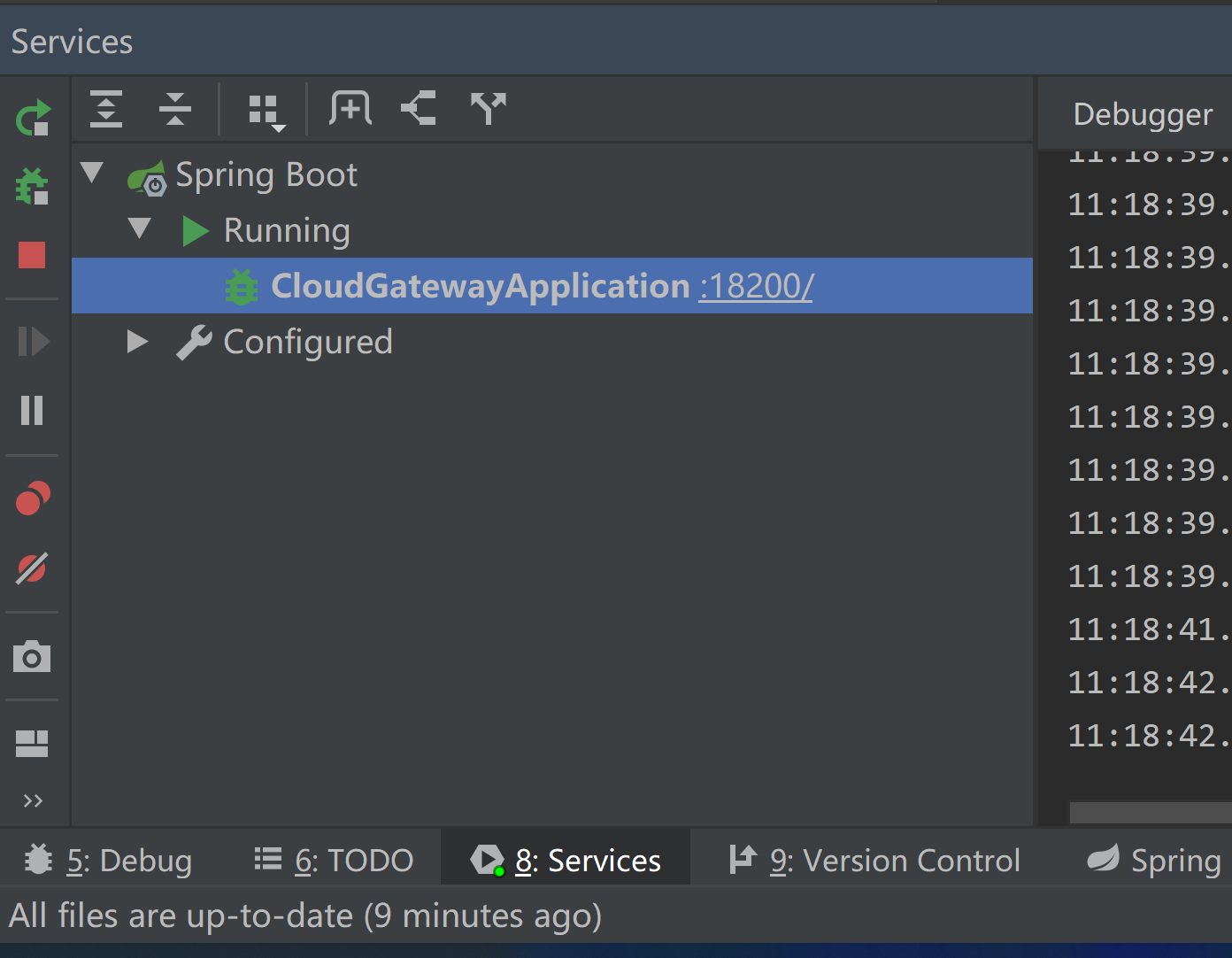Rerun the CloudGatewayApplication service
This screenshot has height=958, width=1232.
click(33, 118)
